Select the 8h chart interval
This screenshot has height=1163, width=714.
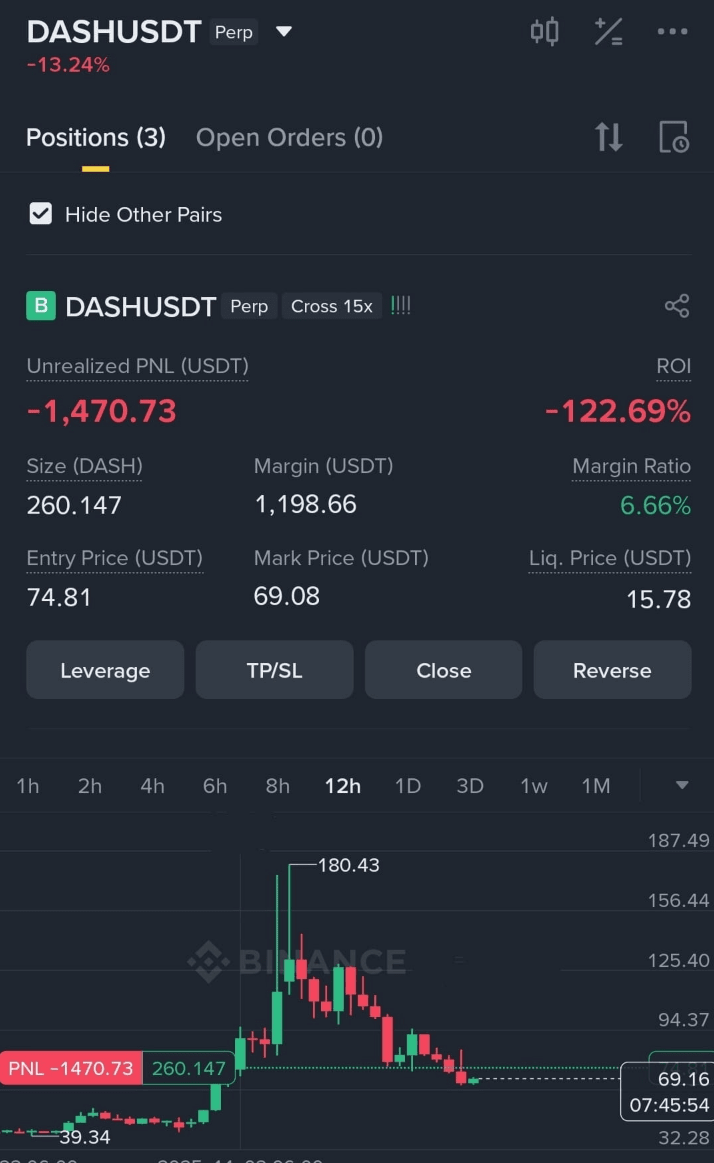278,785
